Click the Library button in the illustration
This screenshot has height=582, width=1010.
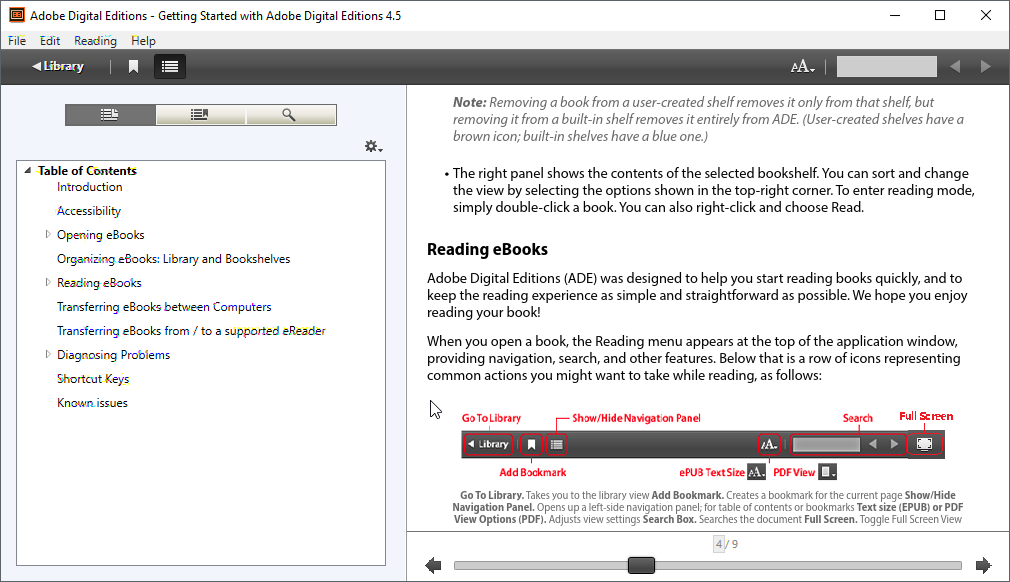click(x=489, y=444)
